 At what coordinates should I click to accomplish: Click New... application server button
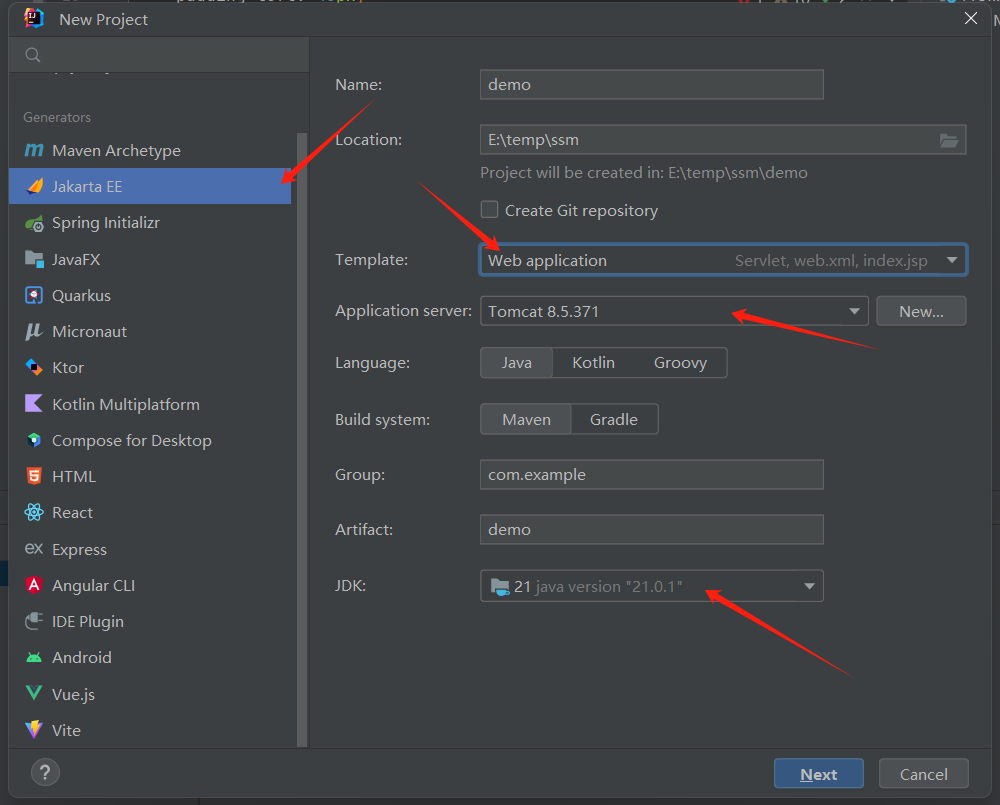[921, 311]
